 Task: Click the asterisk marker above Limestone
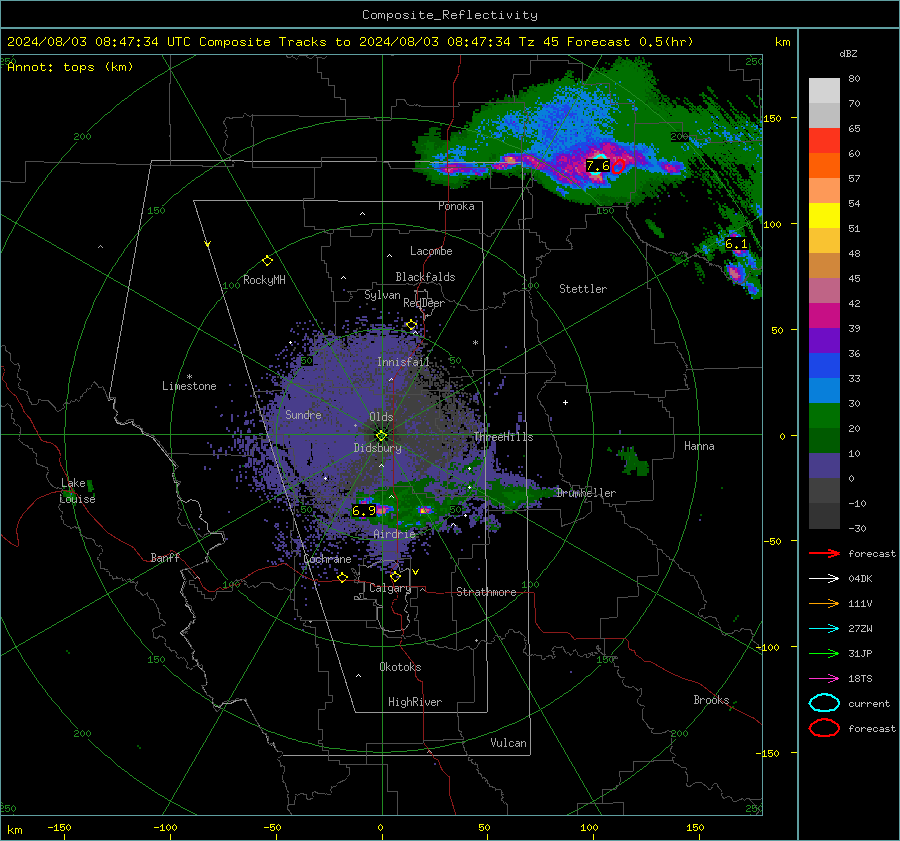(x=189, y=377)
